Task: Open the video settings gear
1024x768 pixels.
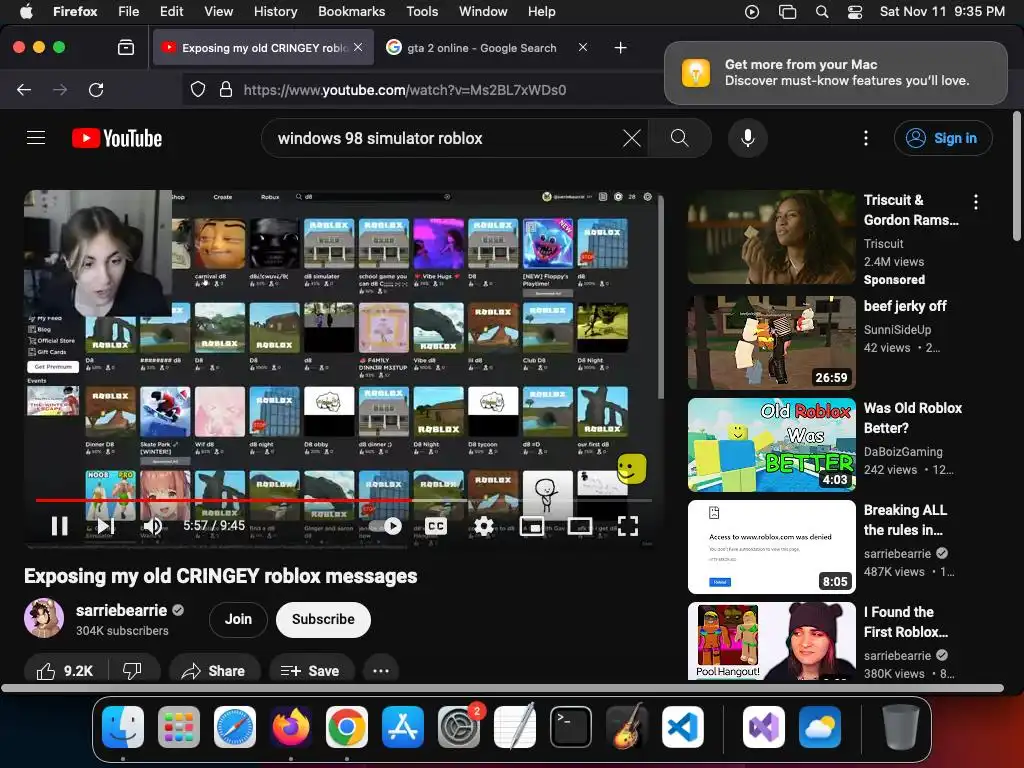Action: tap(484, 526)
